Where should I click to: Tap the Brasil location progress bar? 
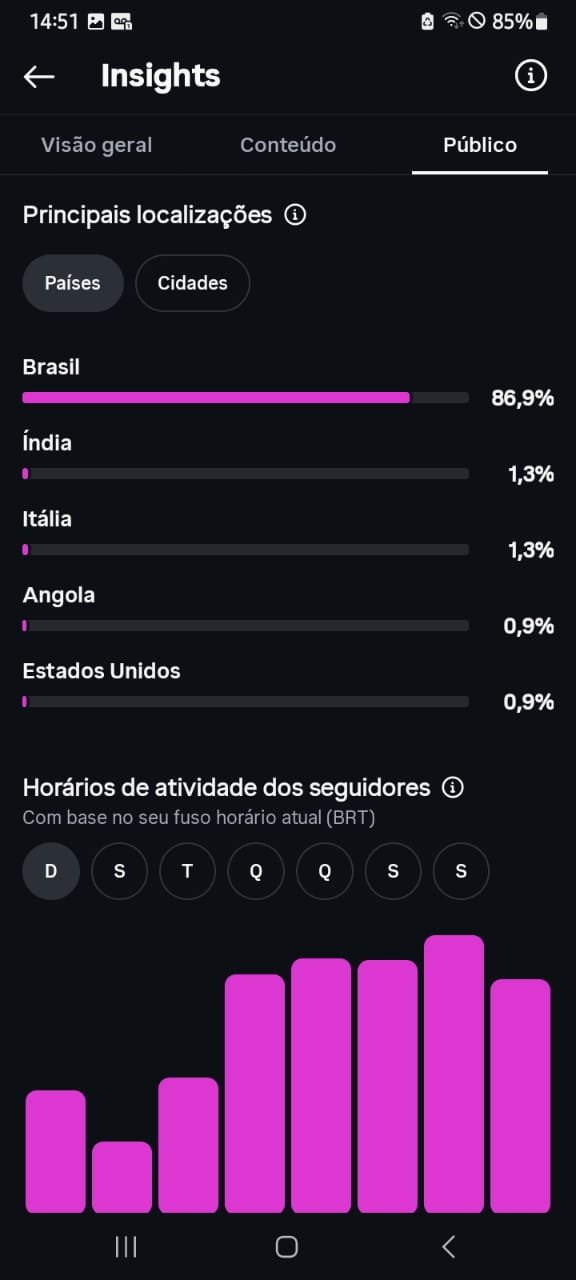(245, 397)
